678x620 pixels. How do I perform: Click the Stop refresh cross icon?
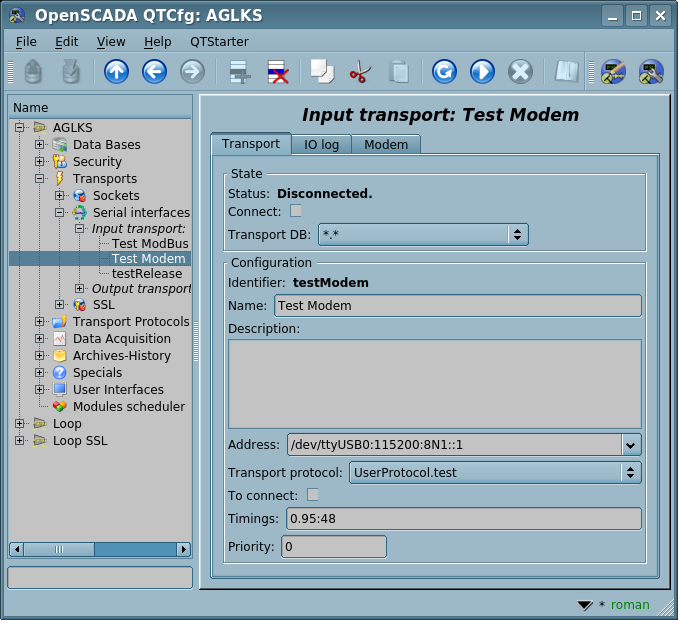(x=520, y=72)
